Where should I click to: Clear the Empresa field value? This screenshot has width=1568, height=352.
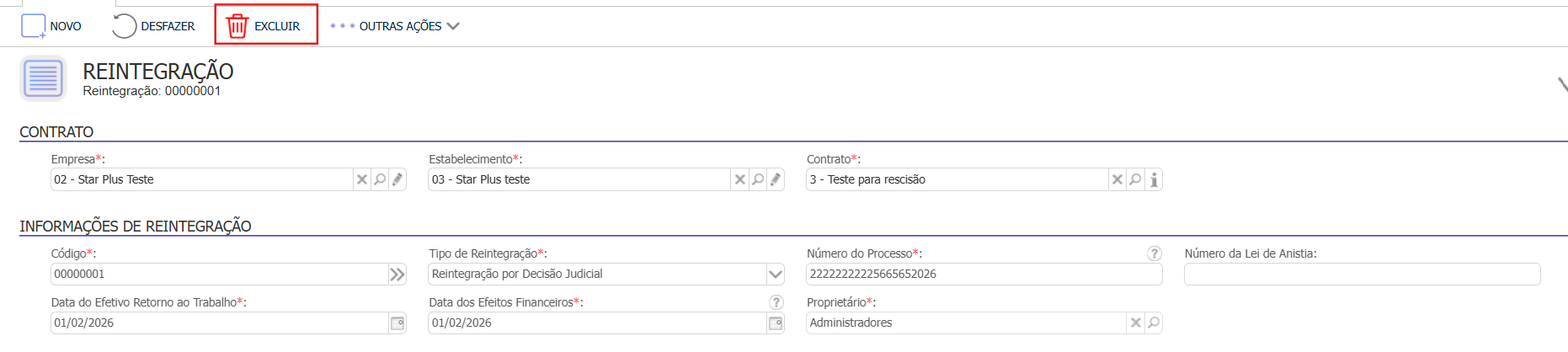(362, 179)
